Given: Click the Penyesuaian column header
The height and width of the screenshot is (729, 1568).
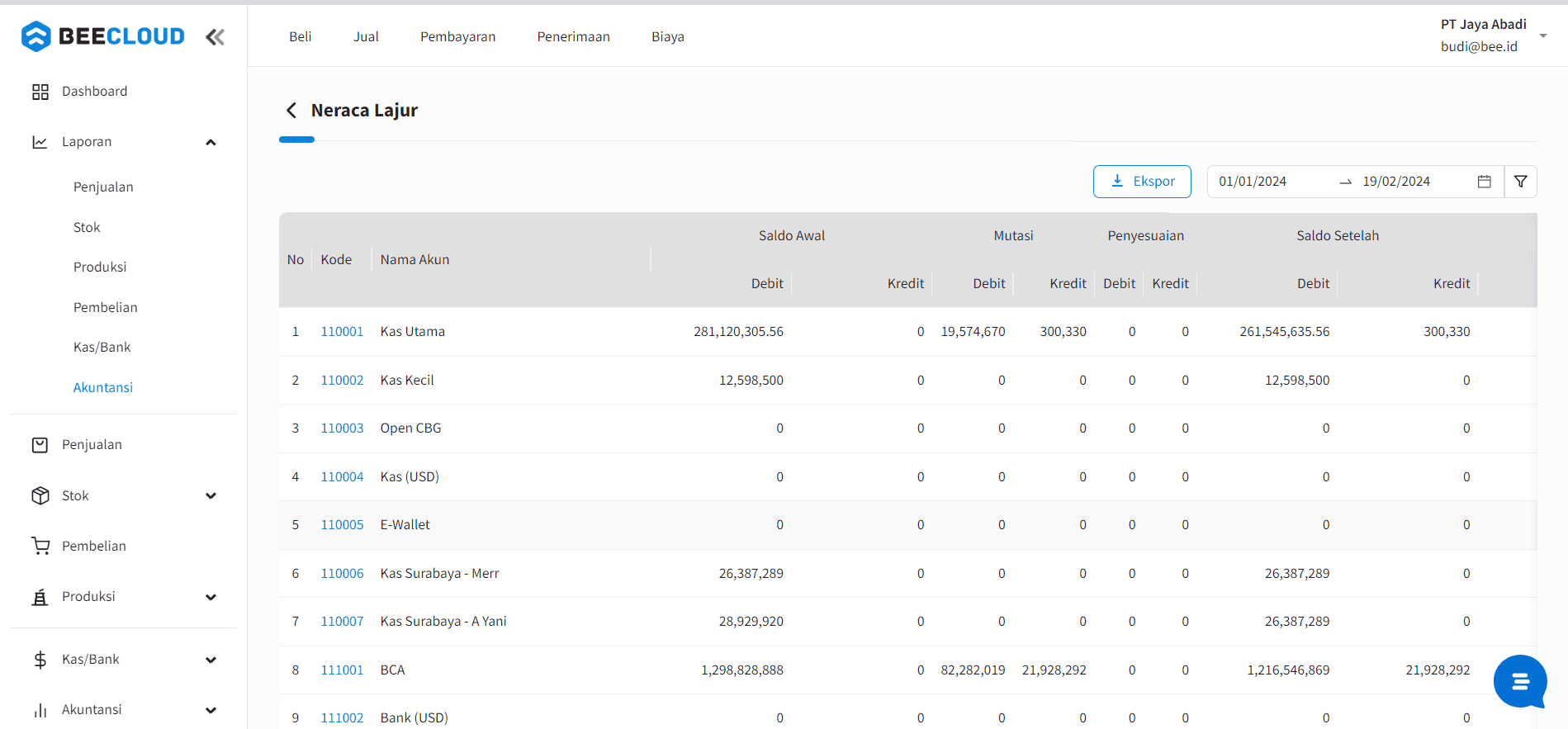Looking at the screenshot, I should tap(1145, 235).
